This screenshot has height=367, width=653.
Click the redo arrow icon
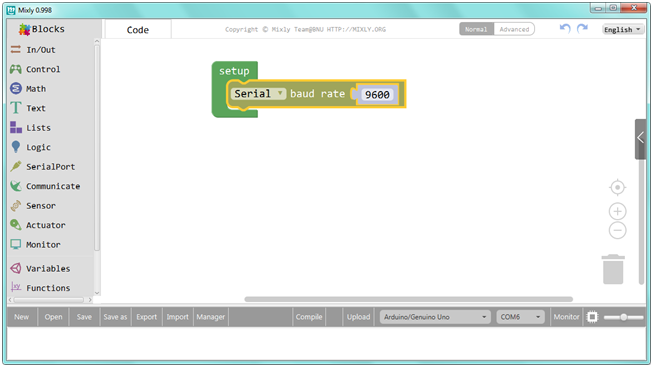pyautogui.click(x=582, y=29)
